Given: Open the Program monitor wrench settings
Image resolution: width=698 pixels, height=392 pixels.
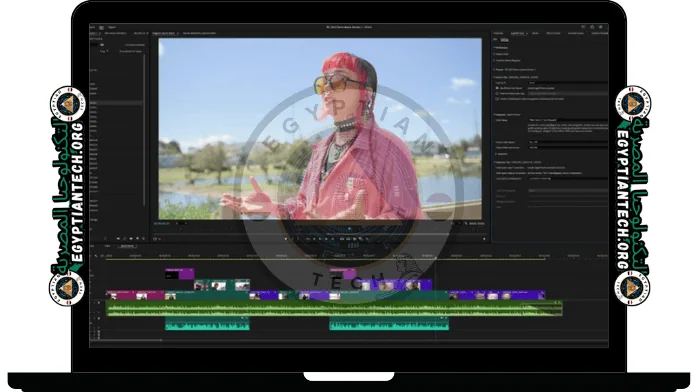Looking at the screenshot, I should 466,223.
